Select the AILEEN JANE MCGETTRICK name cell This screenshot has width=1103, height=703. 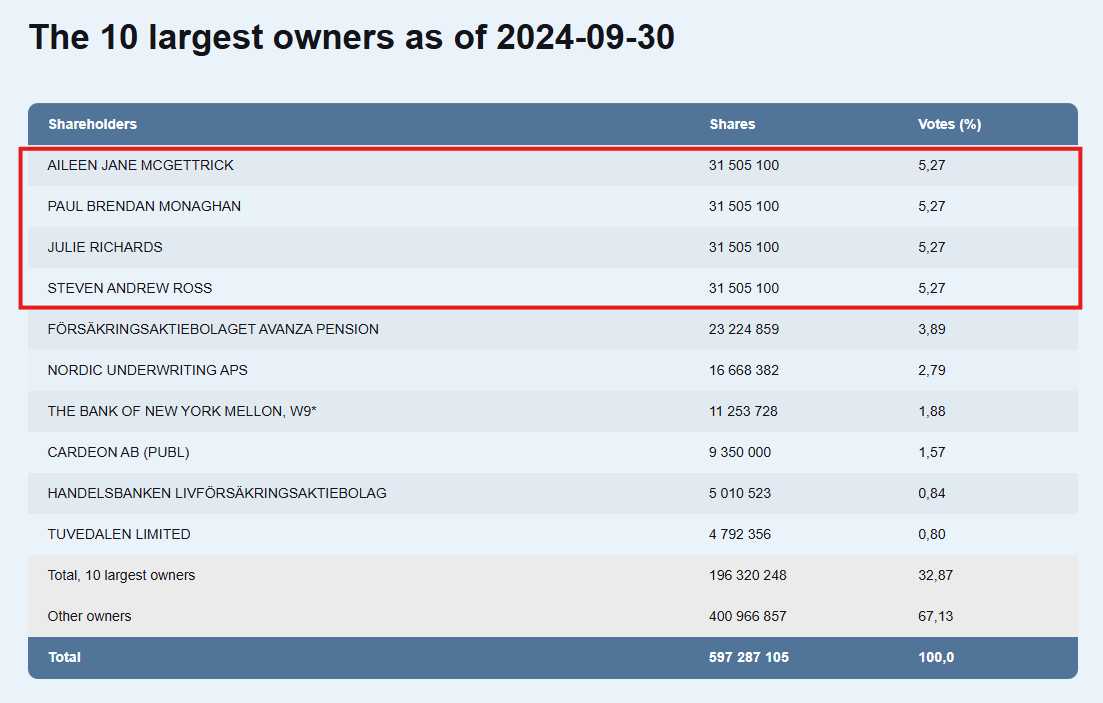[x=140, y=165]
